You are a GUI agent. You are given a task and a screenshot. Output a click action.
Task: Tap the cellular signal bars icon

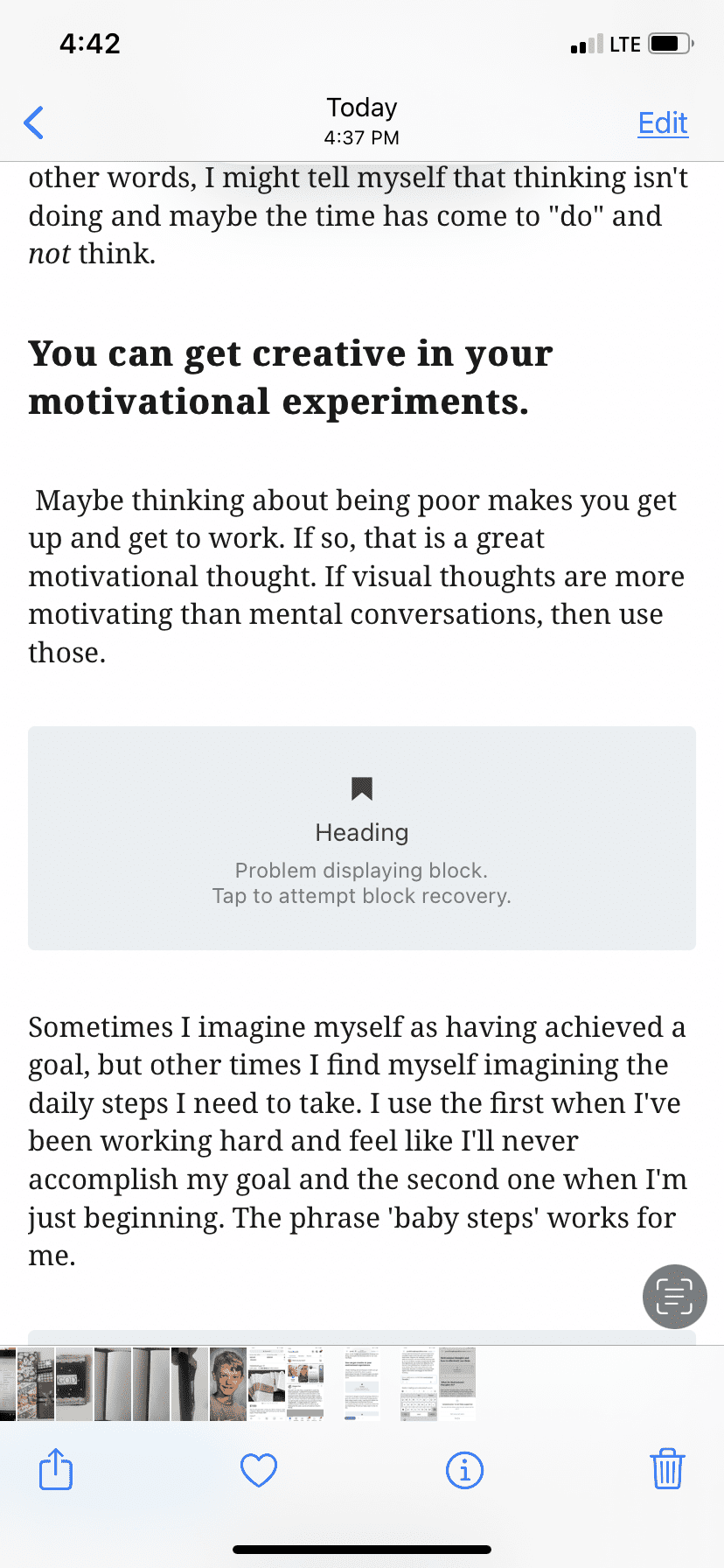(x=586, y=45)
